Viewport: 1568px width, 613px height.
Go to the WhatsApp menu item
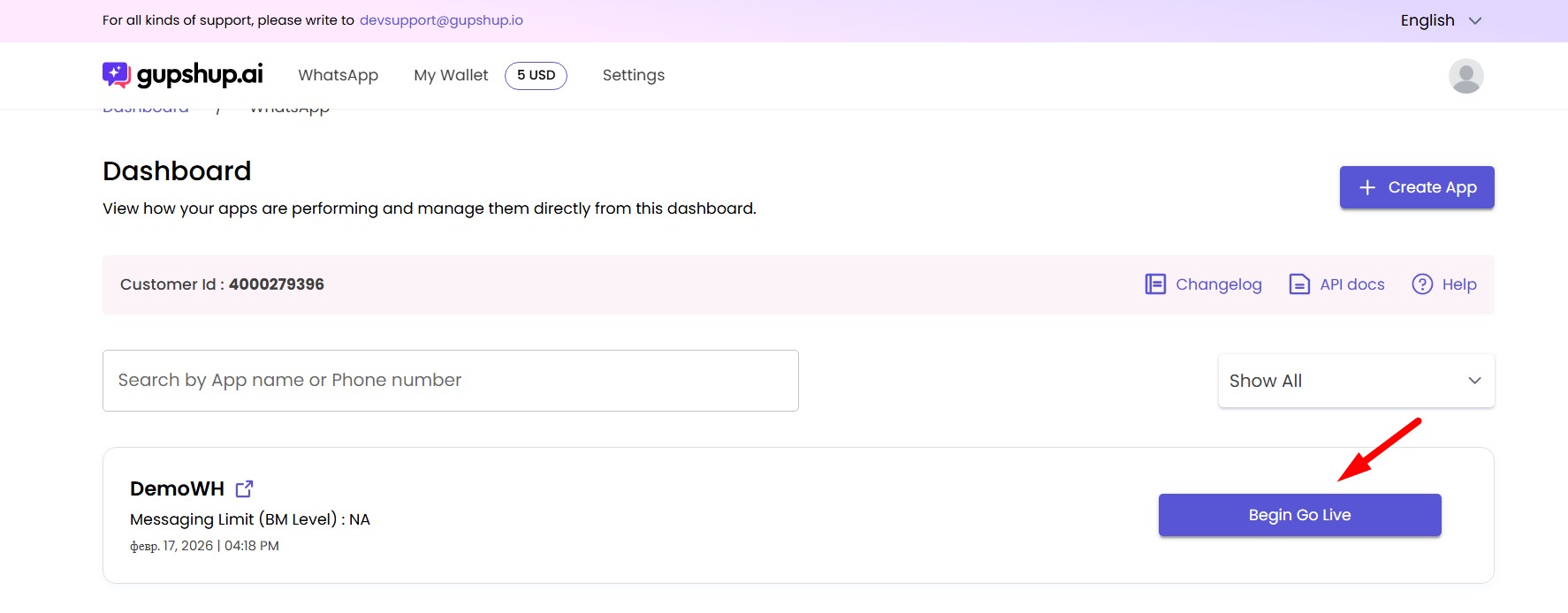coord(338,75)
